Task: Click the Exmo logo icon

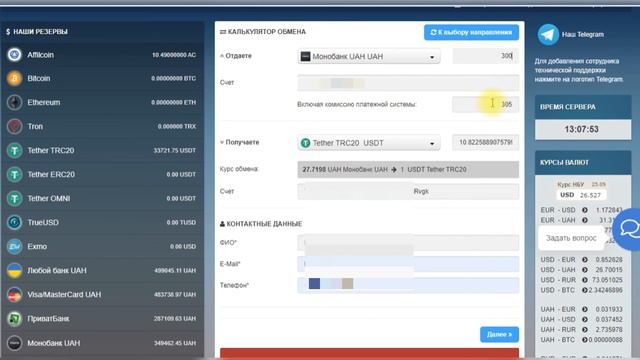Action: pos(14,247)
